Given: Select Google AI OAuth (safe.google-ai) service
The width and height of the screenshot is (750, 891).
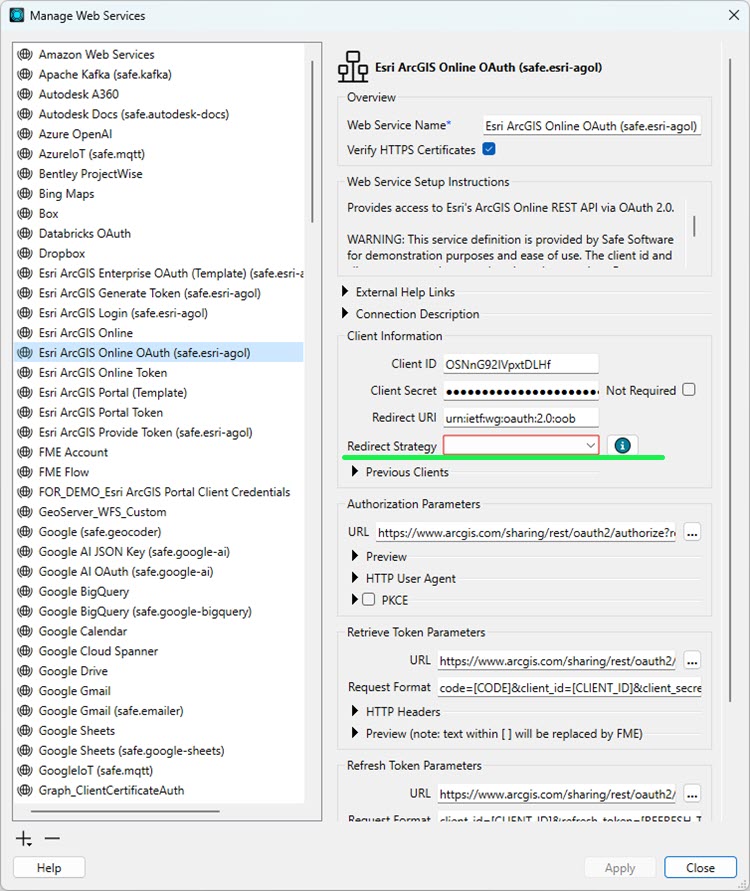Looking at the screenshot, I should tap(159, 572).
